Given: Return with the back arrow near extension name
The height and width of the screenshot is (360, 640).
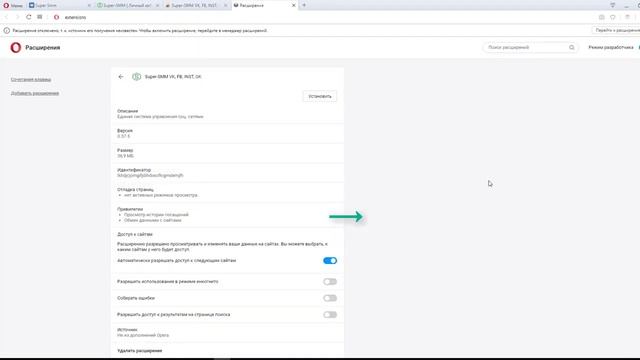Looking at the screenshot, I should 121,77.
